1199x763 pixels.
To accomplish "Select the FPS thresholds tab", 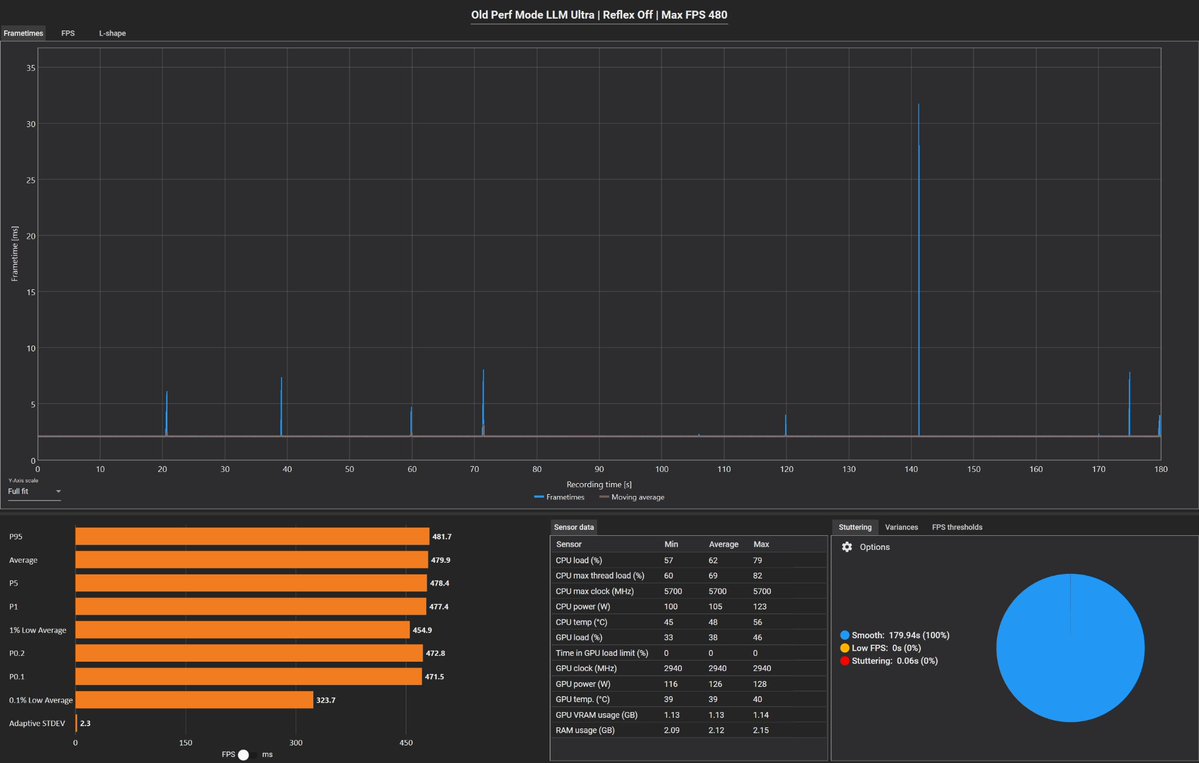I will point(957,527).
